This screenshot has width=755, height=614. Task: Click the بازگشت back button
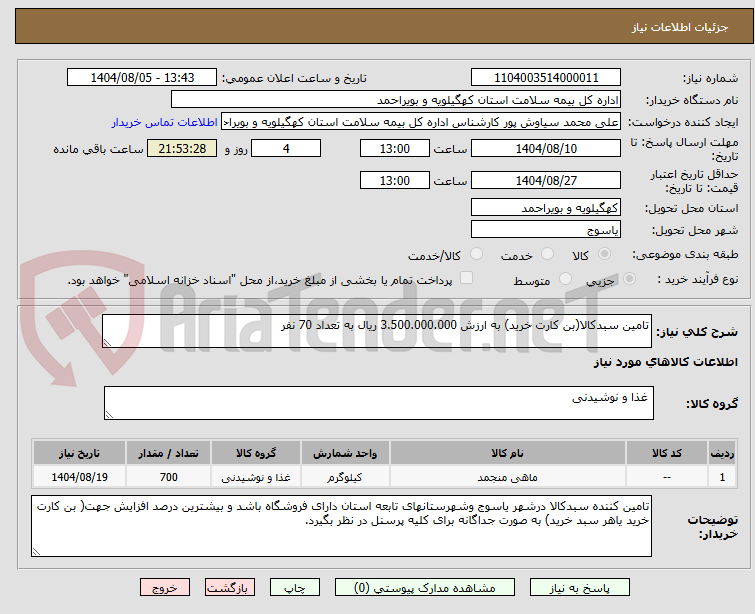click(230, 588)
